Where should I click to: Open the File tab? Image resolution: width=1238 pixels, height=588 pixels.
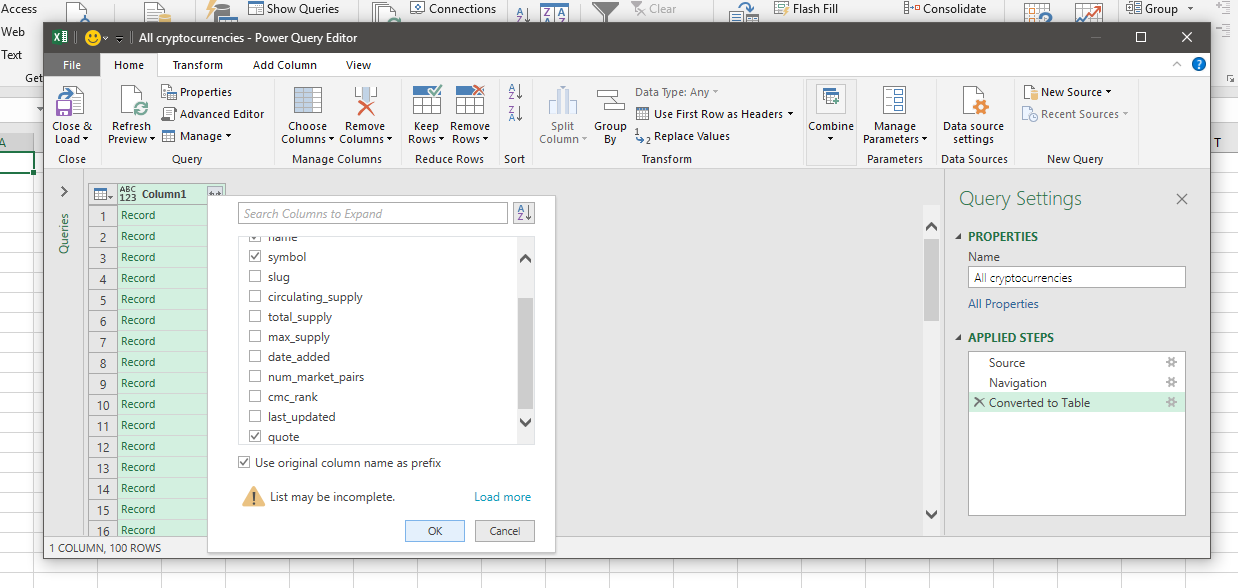click(x=72, y=65)
